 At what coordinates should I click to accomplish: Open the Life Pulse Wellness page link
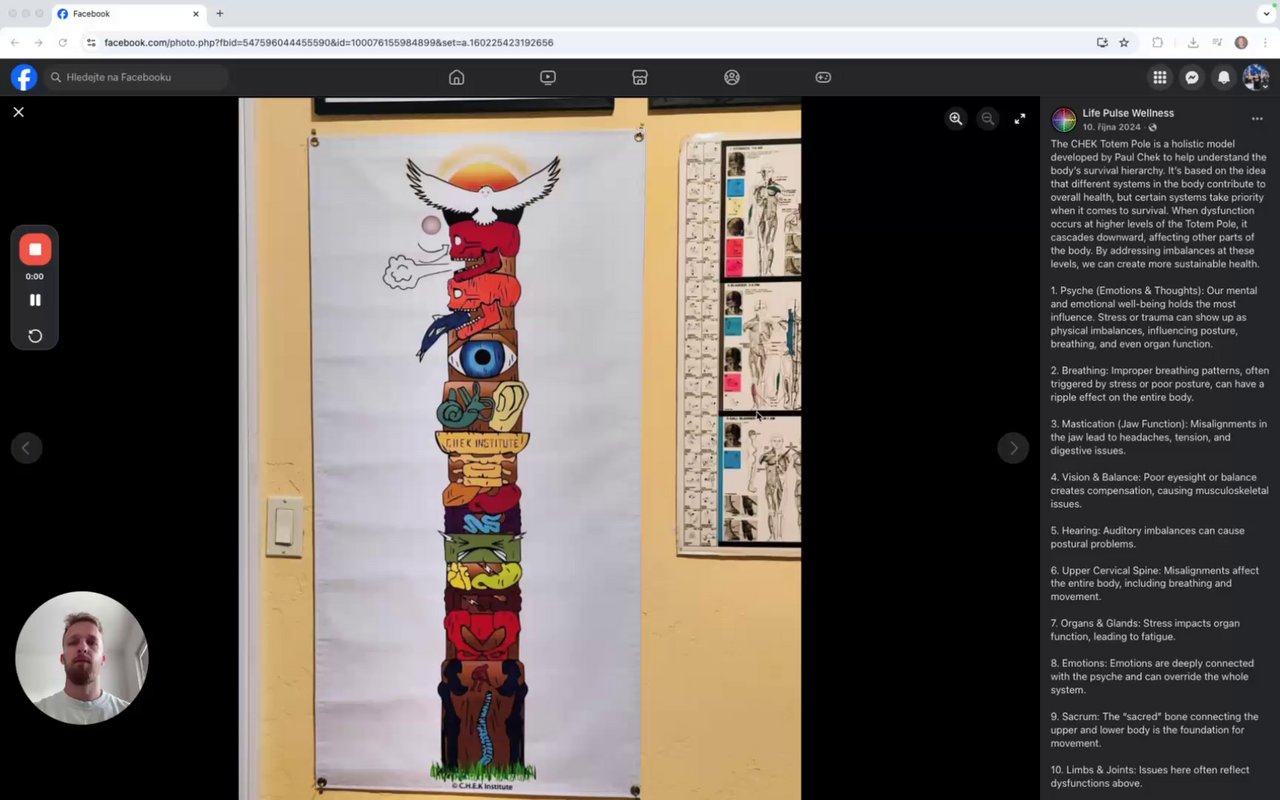coord(1128,113)
